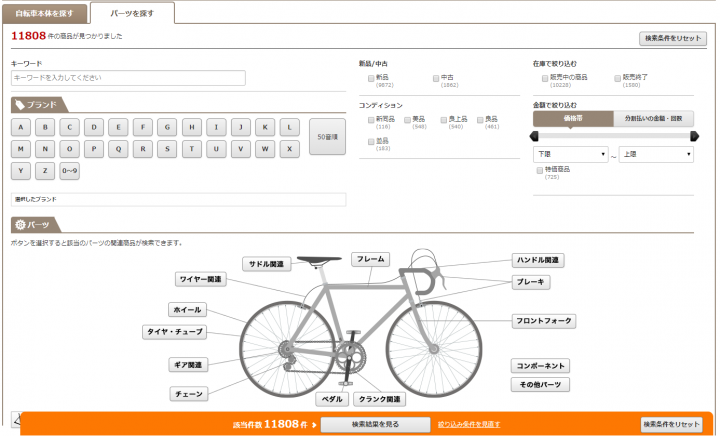Check the 新品 new item checkbox
This screenshot has width=720, height=436.
[x=371, y=77]
